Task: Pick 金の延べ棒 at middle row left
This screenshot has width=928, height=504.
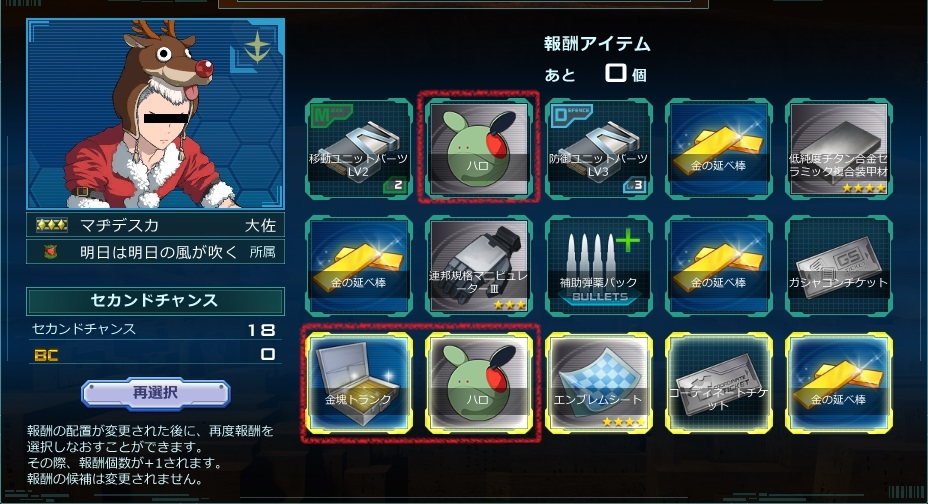Action: click(x=358, y=266)
